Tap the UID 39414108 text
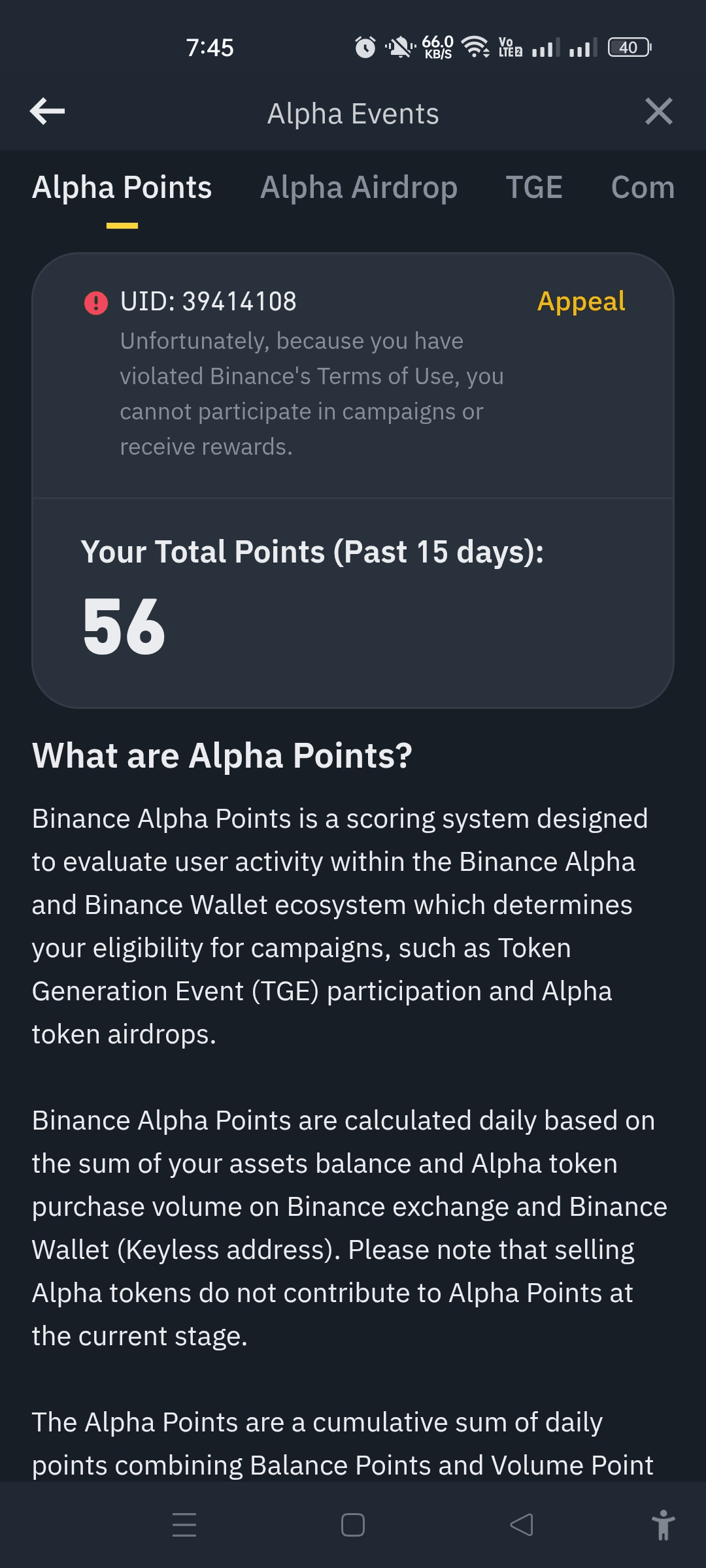The image size is (706, 1568). coord(208,302)
